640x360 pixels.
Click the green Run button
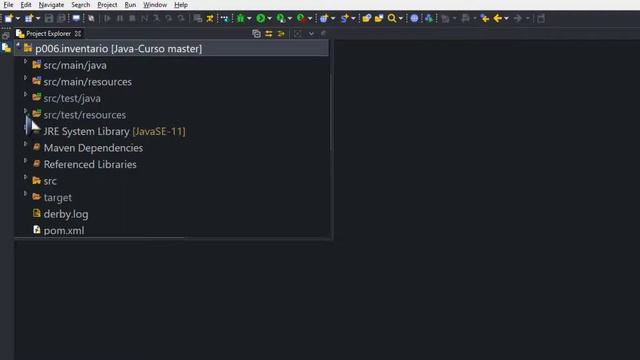point(260,18)
